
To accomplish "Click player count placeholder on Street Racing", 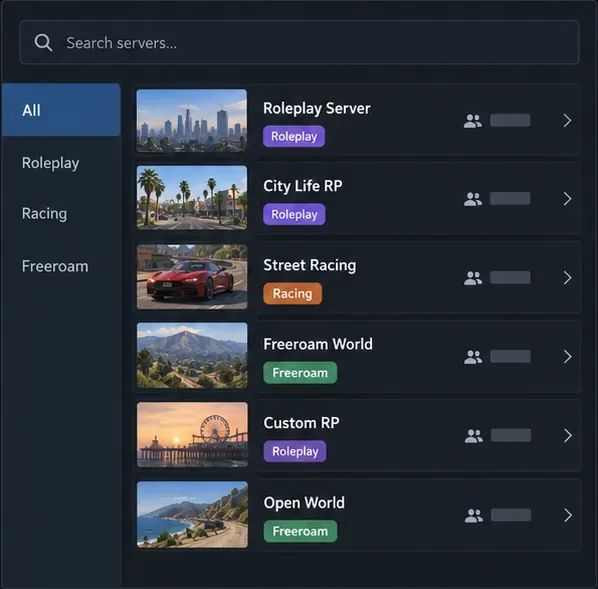I will point(510,277).
